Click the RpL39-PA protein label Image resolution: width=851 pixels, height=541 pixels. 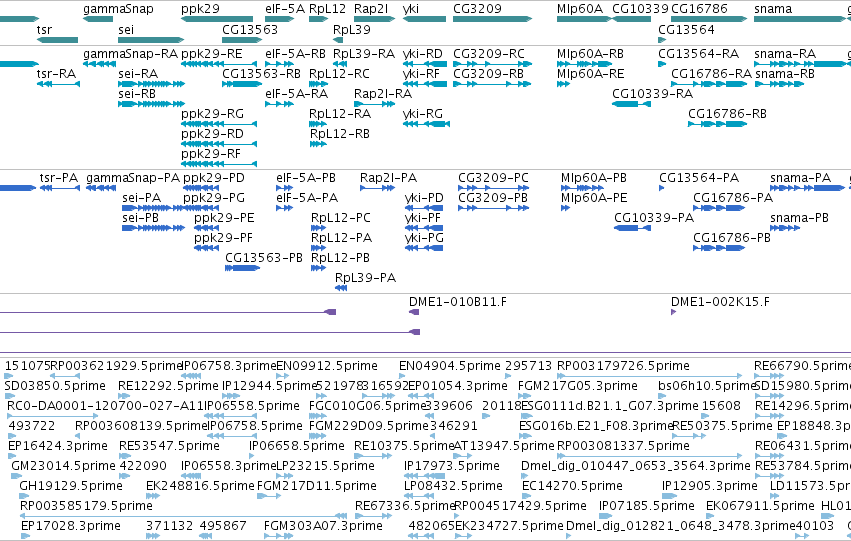click(365, 278)
